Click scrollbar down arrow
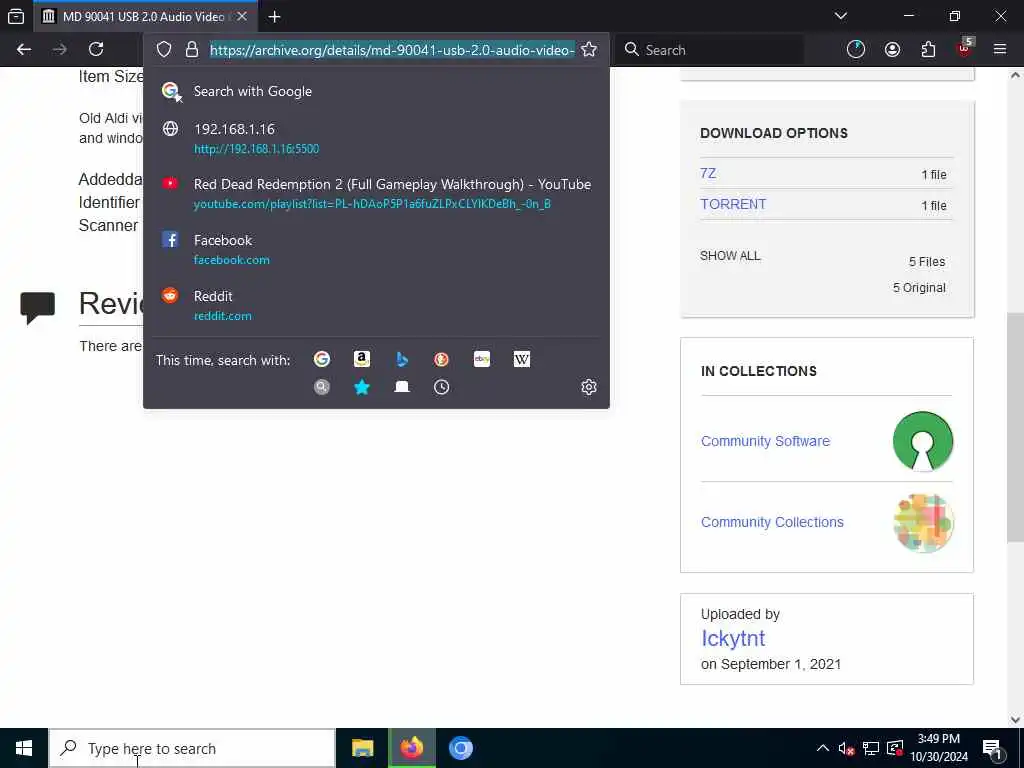Viewport: 1024px width, 768px height. 1015,720
